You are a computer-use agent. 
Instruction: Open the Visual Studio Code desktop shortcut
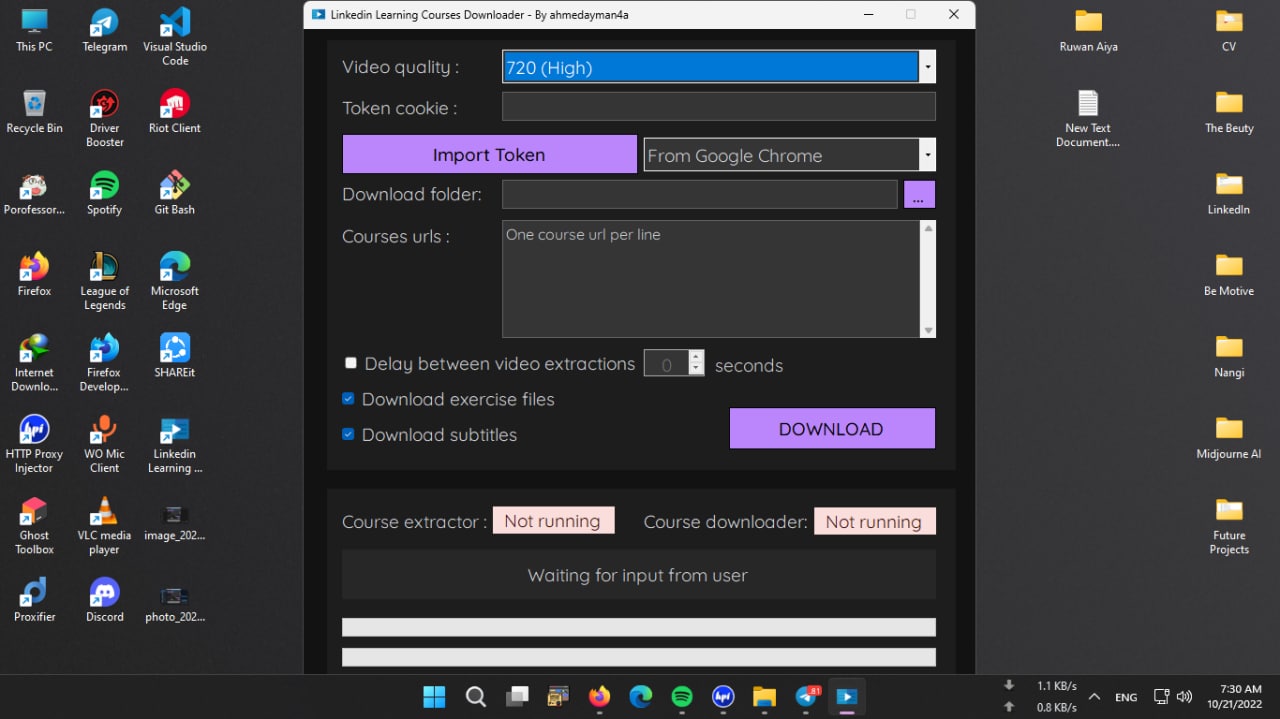point(175,37)
